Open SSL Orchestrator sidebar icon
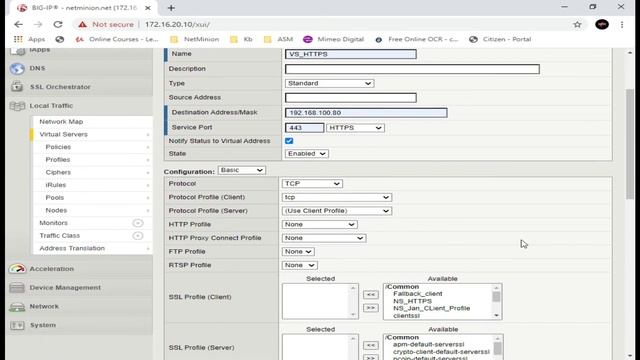640x360 pixels. [x=17, y=87]
